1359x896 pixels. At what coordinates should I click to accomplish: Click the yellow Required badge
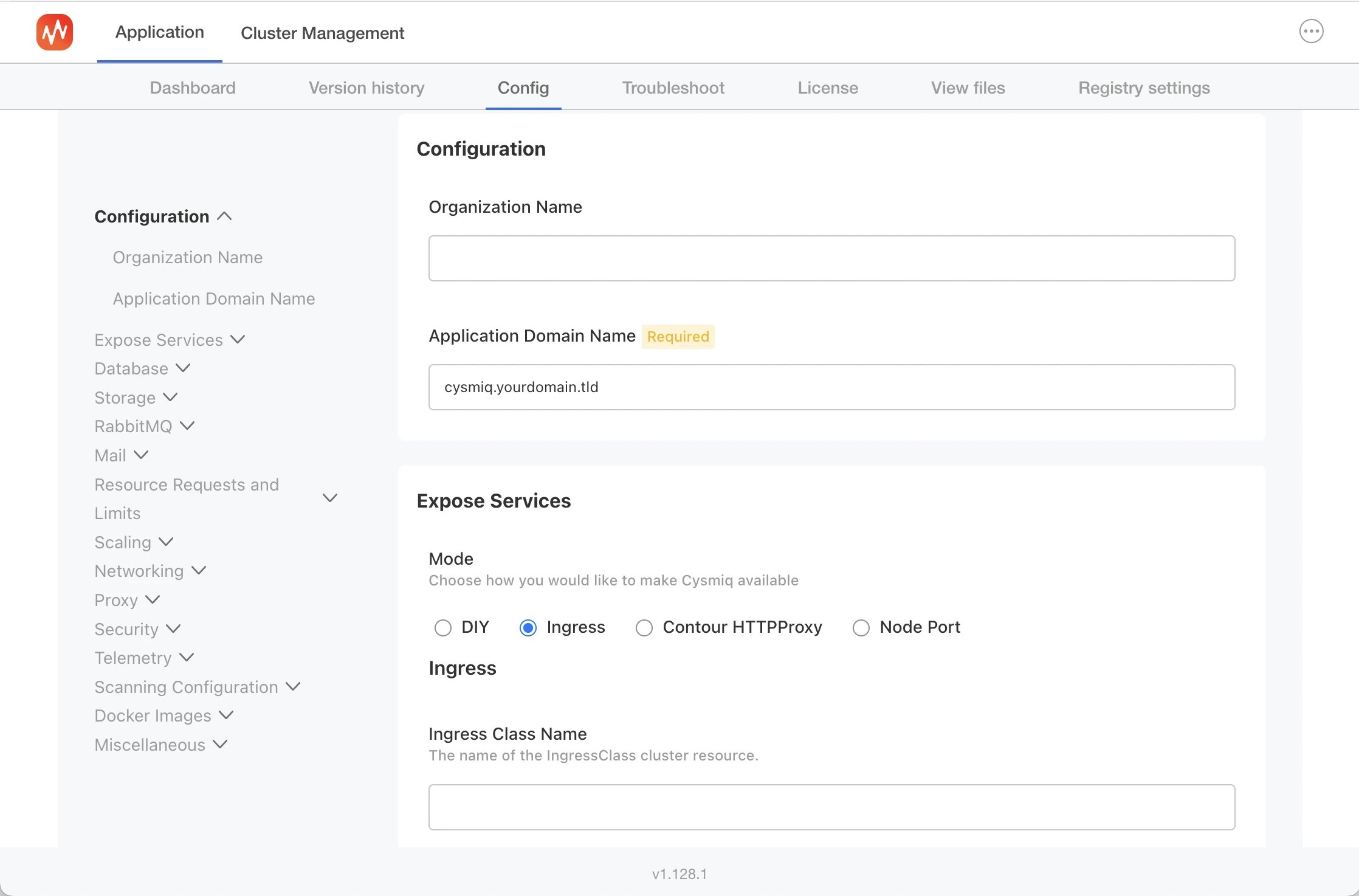678,337
